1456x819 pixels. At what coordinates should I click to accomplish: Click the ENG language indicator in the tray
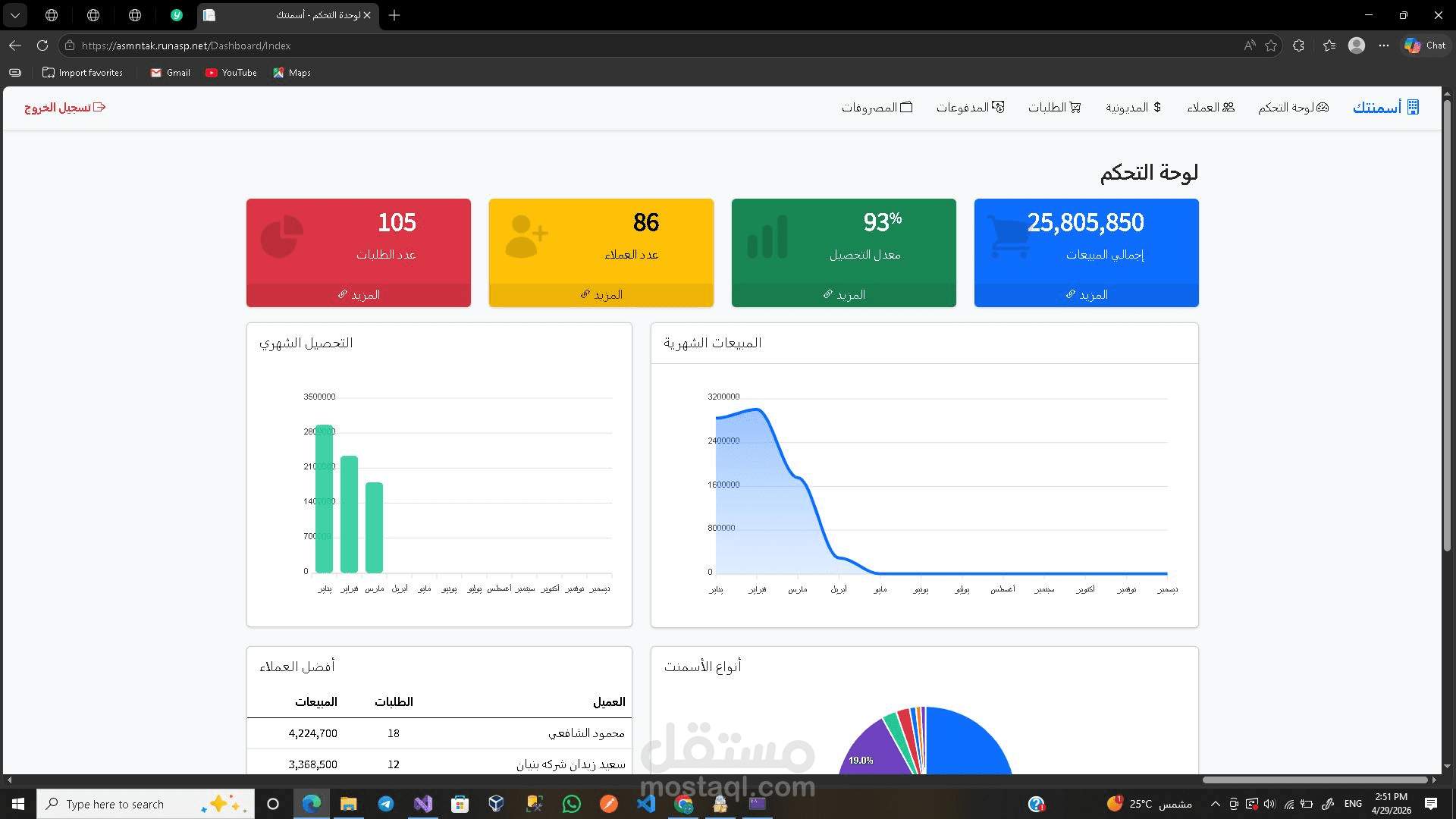1353,804
